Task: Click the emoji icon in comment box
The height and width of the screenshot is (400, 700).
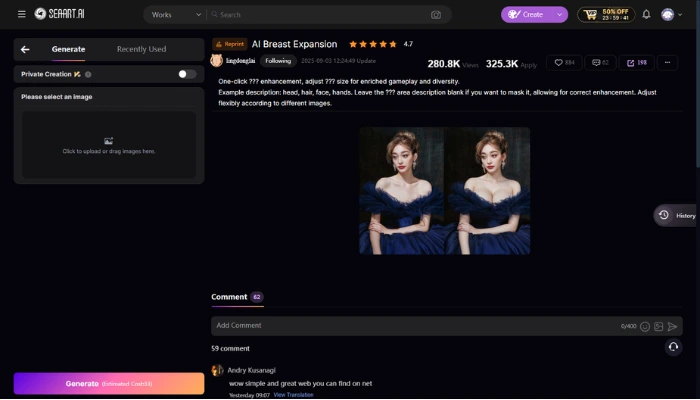Action: [645, 326]
